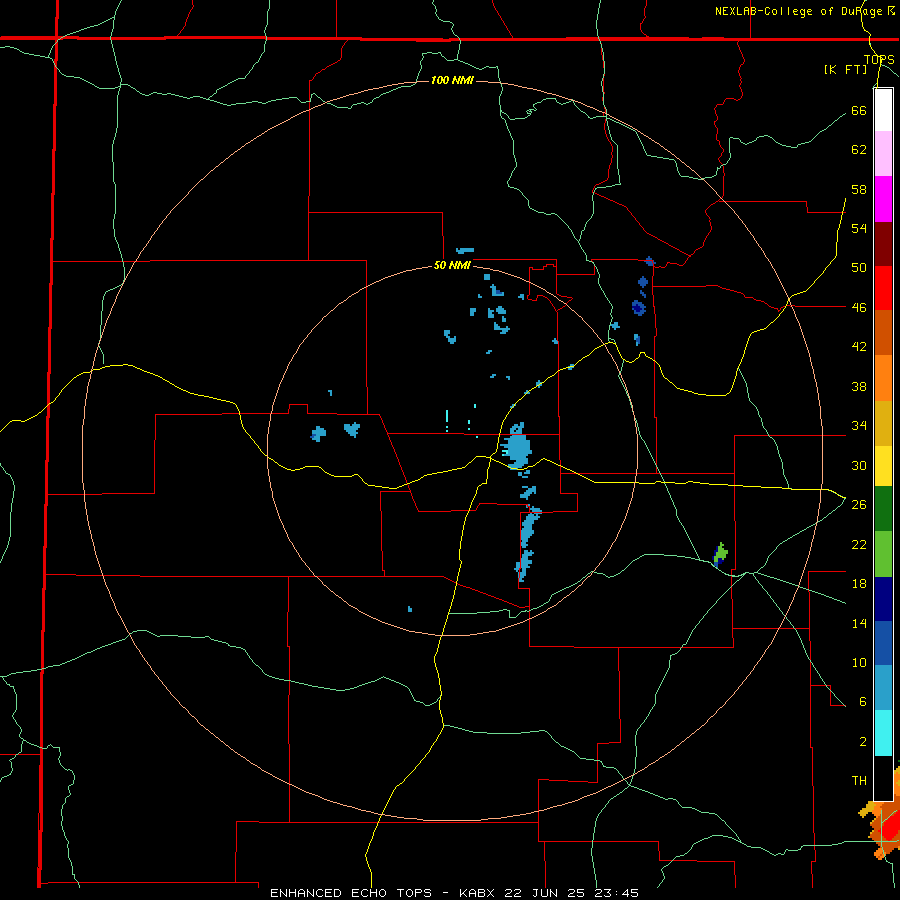Click the magenta swatch near 58
The image size is (900, 900).
(883, 199)
